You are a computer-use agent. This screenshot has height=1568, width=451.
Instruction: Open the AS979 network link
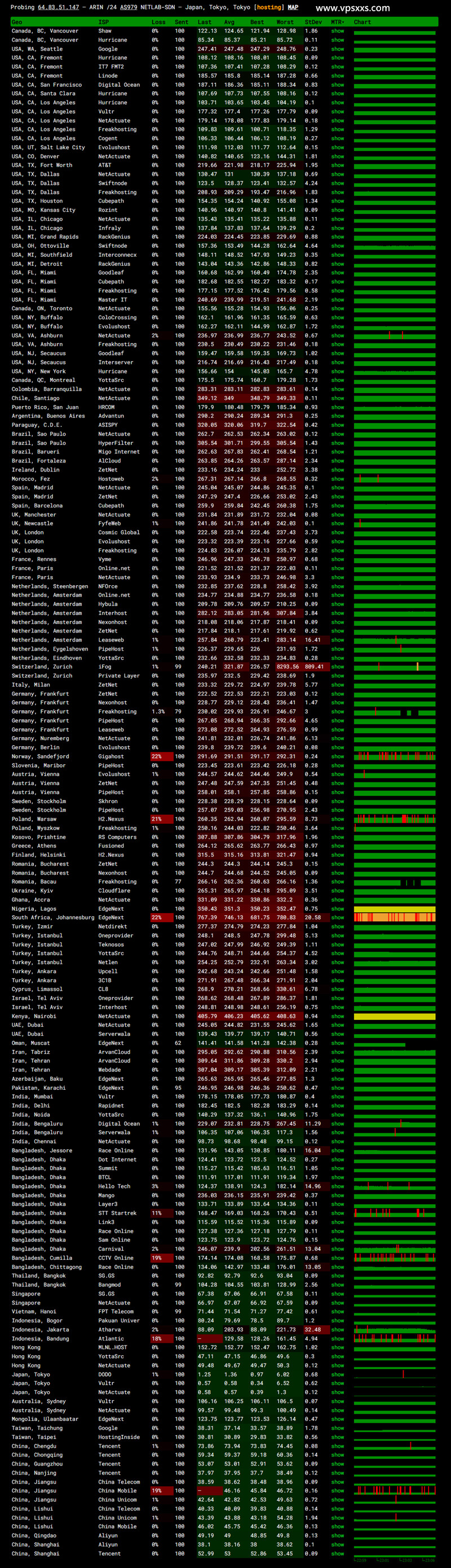128,7
